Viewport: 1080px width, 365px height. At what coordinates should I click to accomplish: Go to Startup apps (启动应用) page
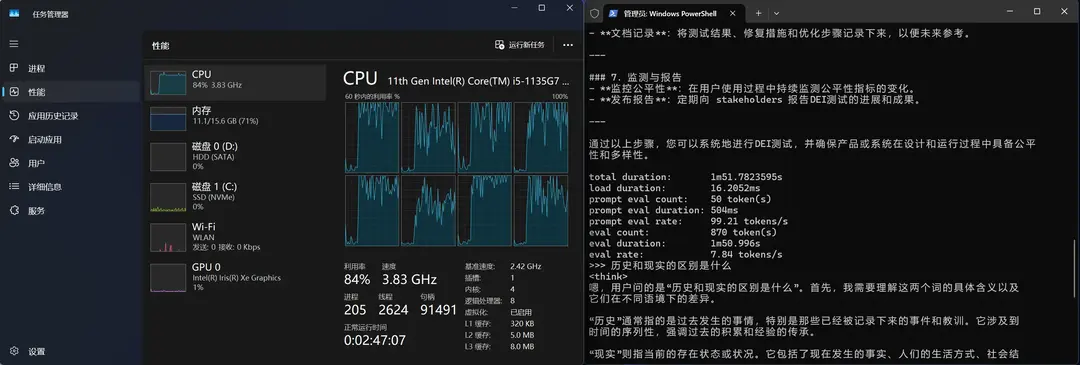(x=71, y=139)
